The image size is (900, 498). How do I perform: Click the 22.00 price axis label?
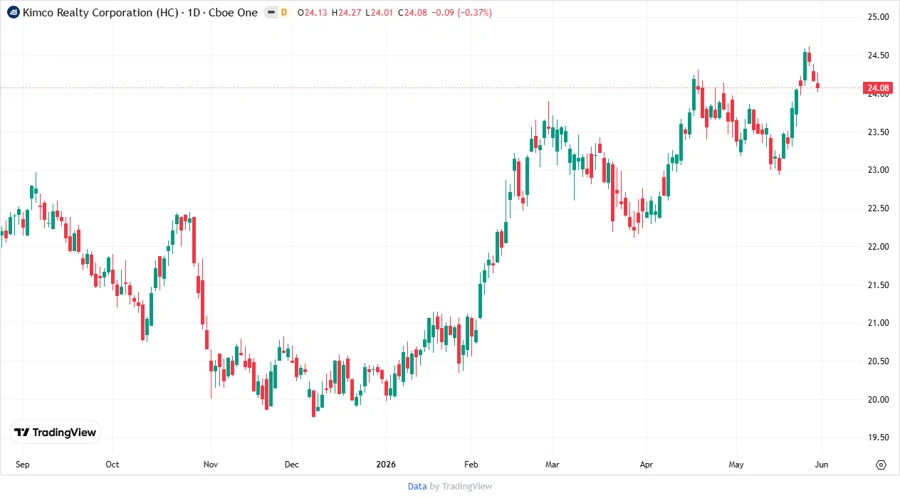pyautogui.click(x=878, y=247)
